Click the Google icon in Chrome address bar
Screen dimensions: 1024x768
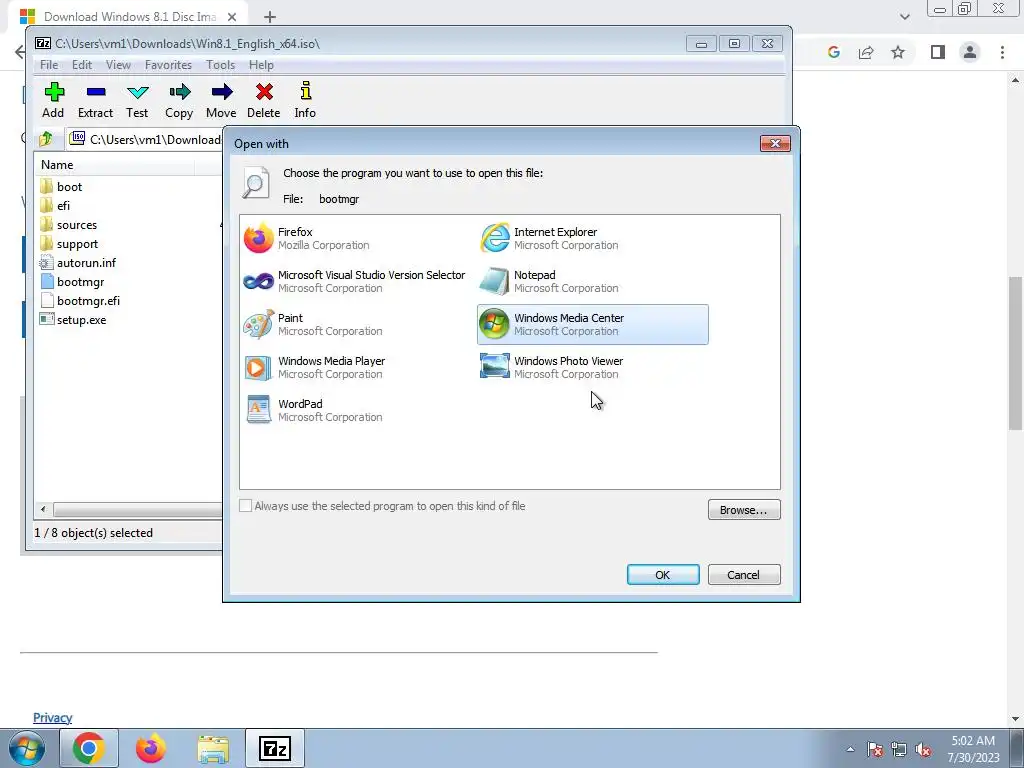pyautogui.click(x=833, y=52)
